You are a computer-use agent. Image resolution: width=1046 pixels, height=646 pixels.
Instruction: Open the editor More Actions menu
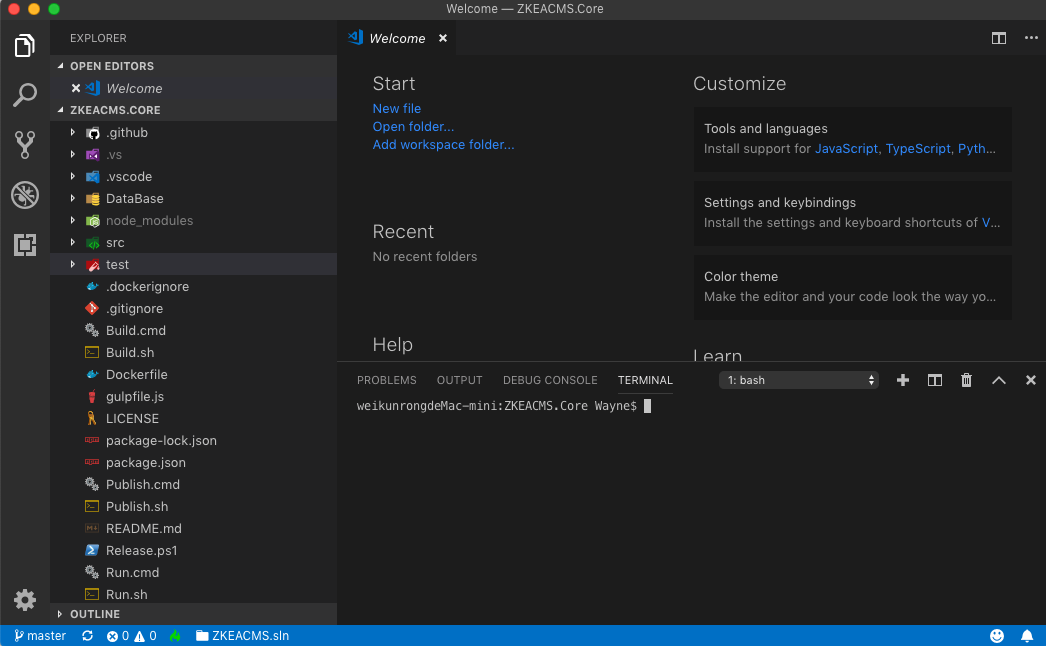(1031, 38)
